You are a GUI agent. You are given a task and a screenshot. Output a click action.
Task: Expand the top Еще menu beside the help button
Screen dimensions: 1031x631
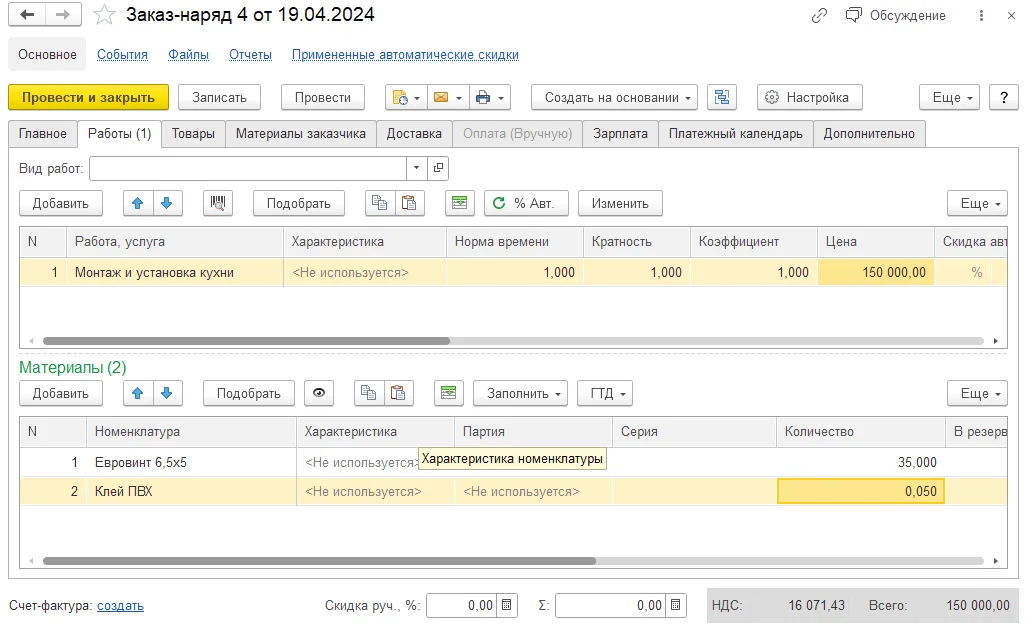click(x=949, y=97)
